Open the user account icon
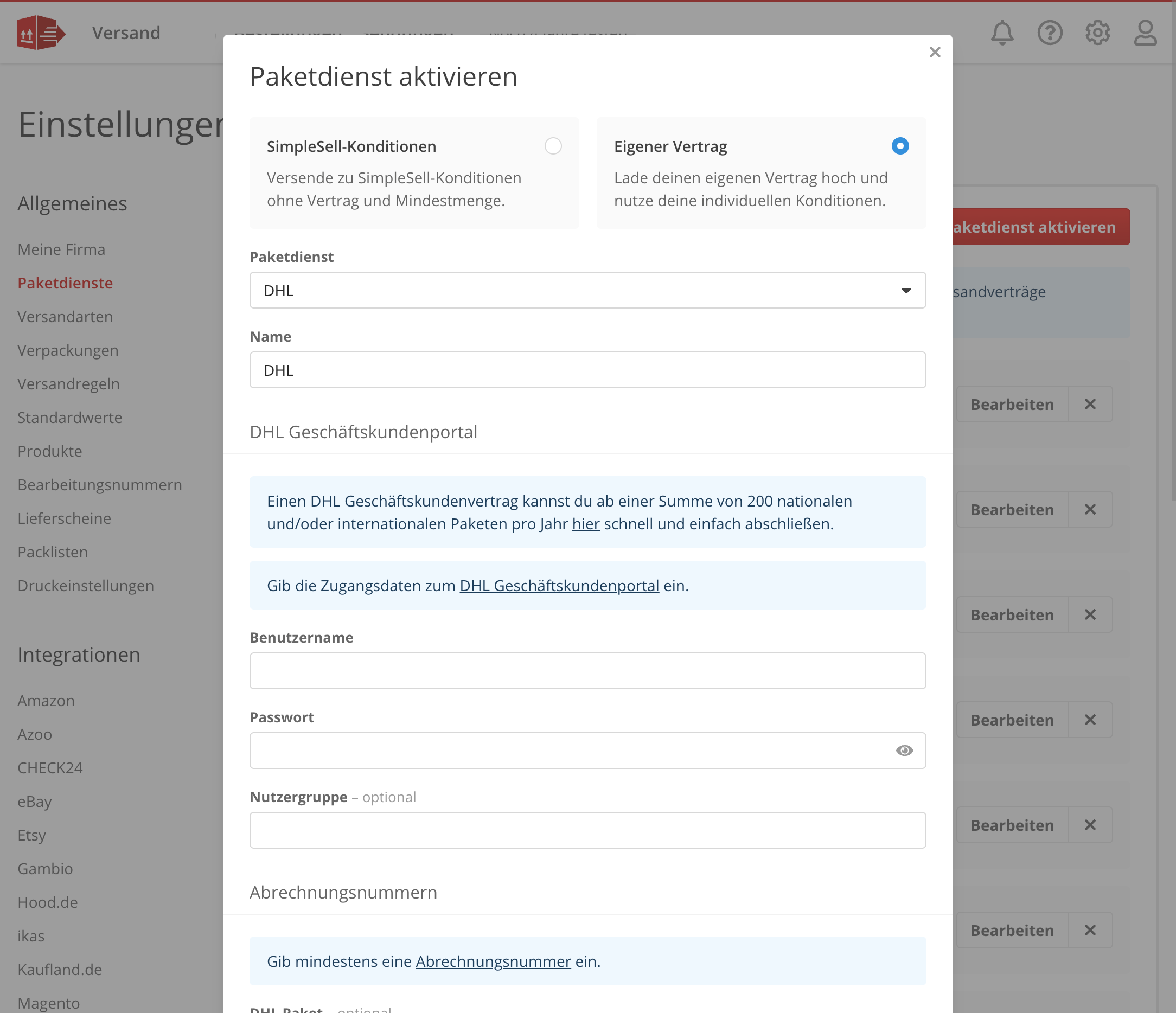This screenshot has height=1013, width=1176. click(1145, 33)
